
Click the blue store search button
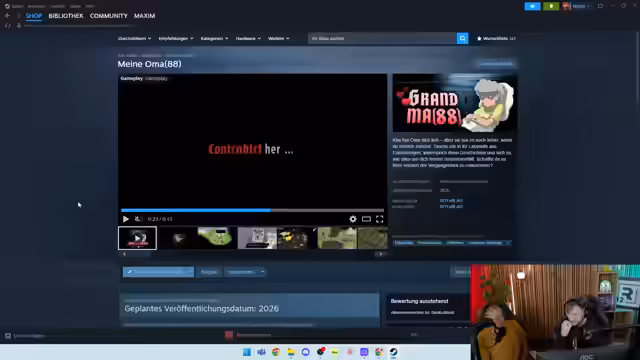(462, 38)
